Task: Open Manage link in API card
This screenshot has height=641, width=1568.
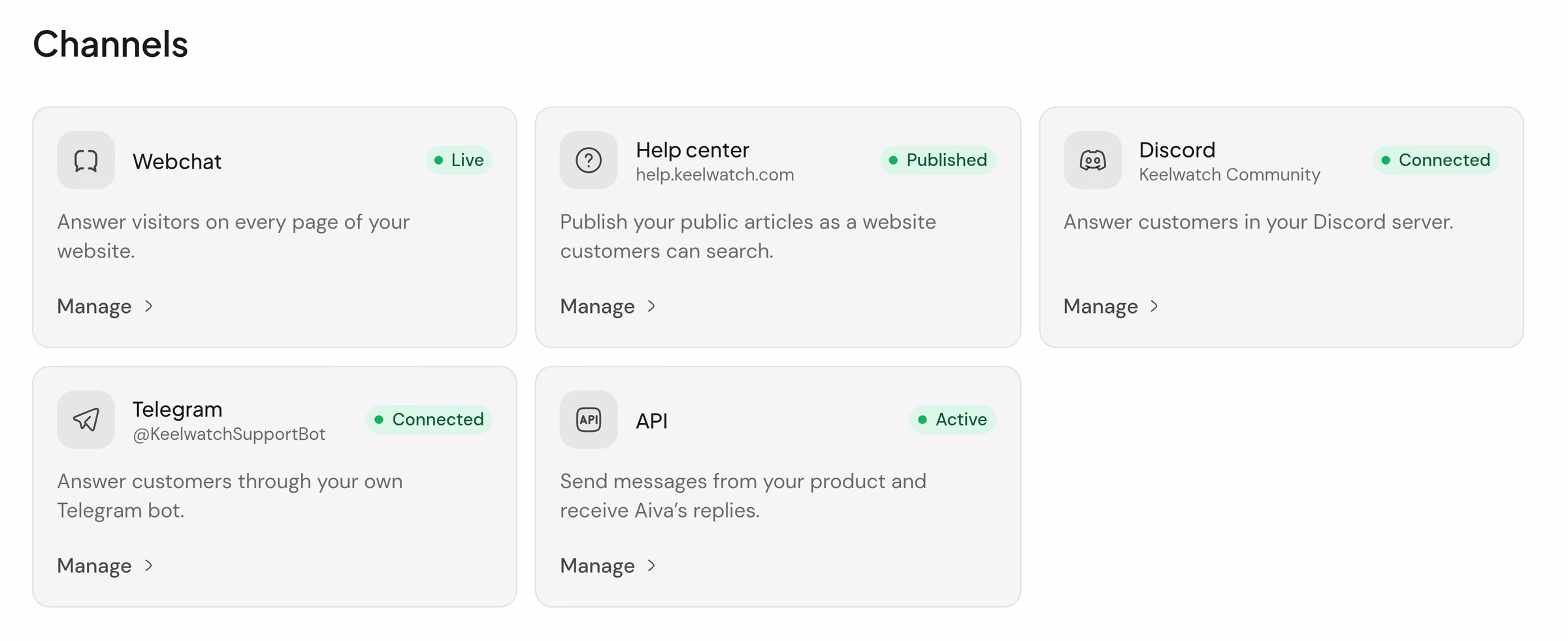Action: (x=608, y=566)
